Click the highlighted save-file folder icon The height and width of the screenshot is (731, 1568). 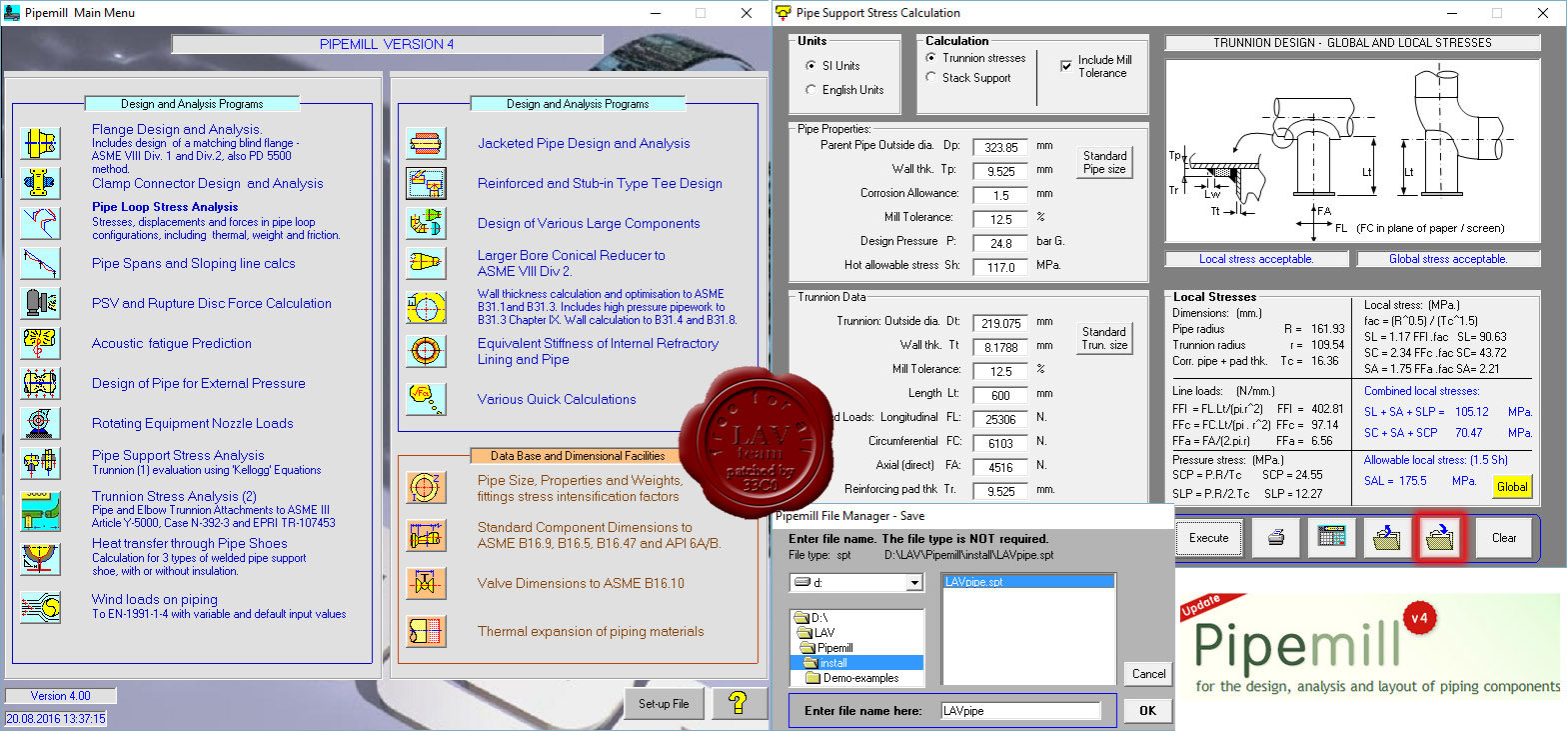1441,538
